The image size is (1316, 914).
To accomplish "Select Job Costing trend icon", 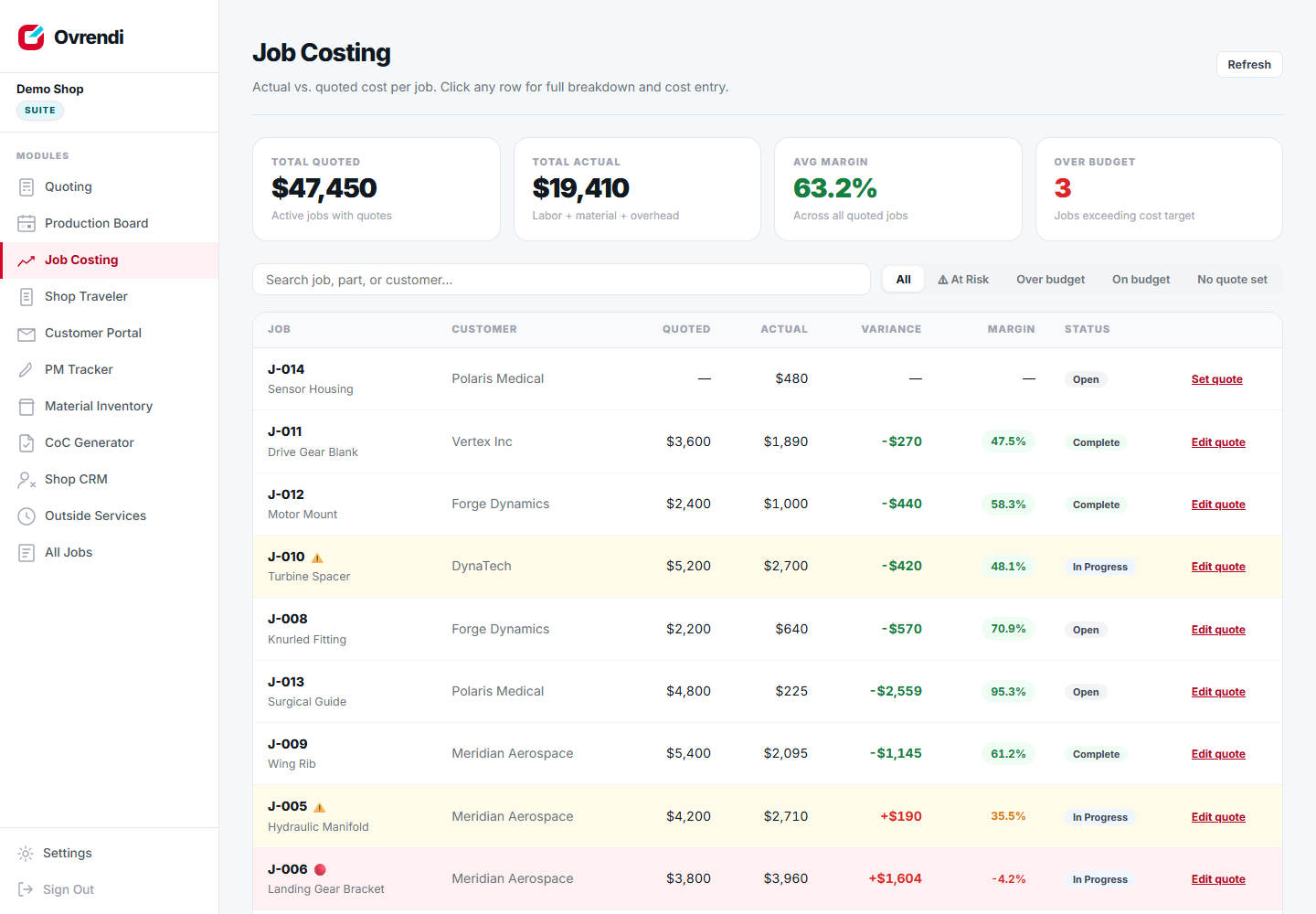I will (27, 260).
